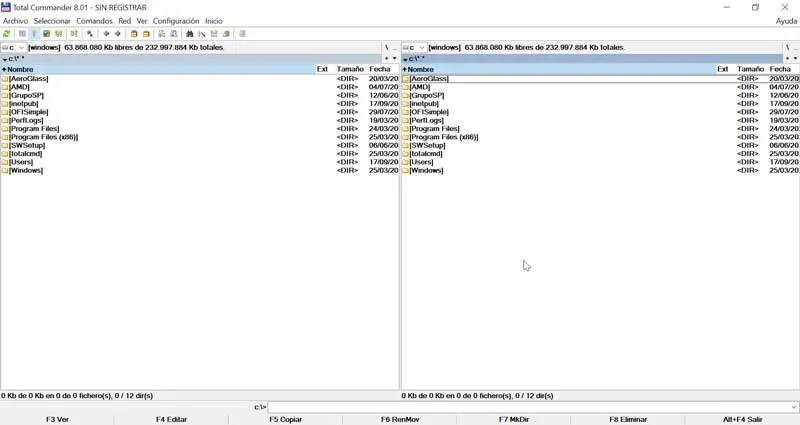Open the Ver menu
The width and height of the screenshot is (800, 425).
[x=142, y=21]
